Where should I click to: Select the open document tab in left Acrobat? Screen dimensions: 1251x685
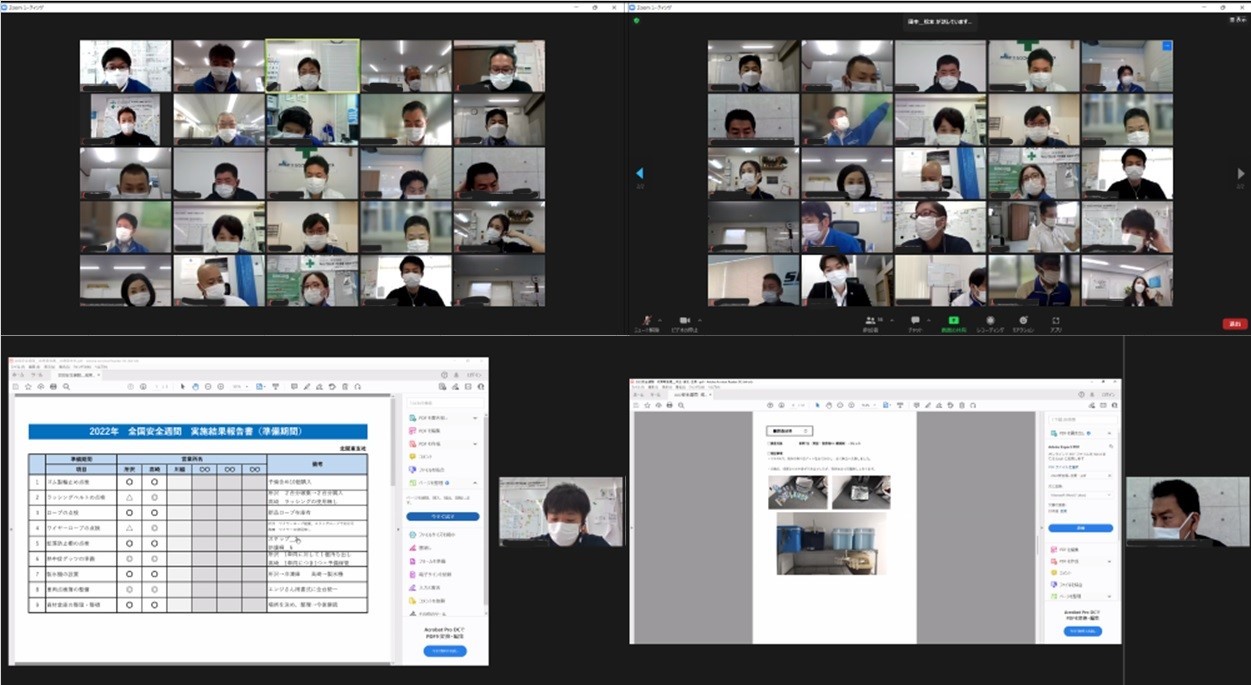(78, 375)
